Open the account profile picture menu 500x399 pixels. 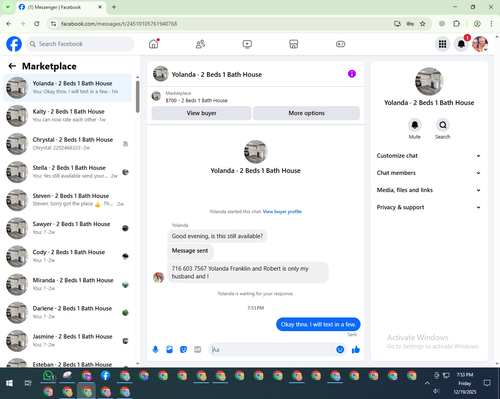click(x=480, y=44)
